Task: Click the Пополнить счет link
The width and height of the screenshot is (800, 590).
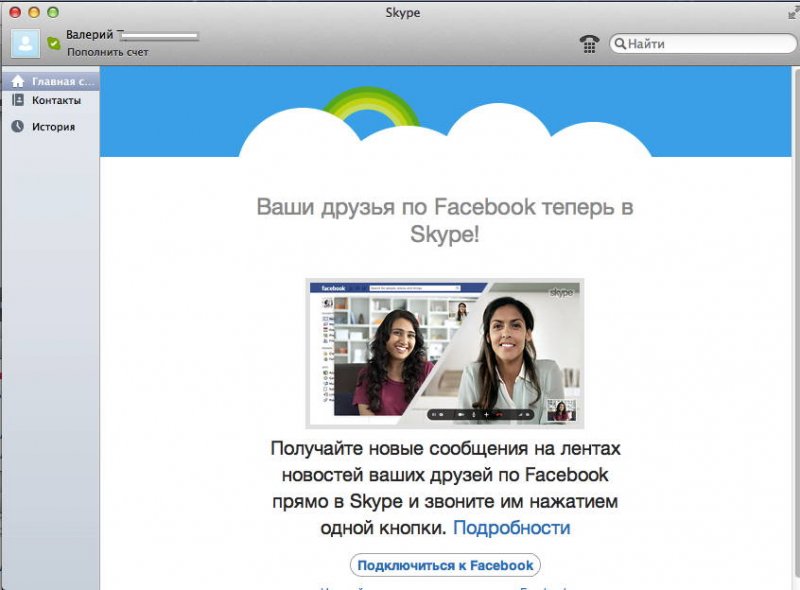Action: (x=108, y=52)
